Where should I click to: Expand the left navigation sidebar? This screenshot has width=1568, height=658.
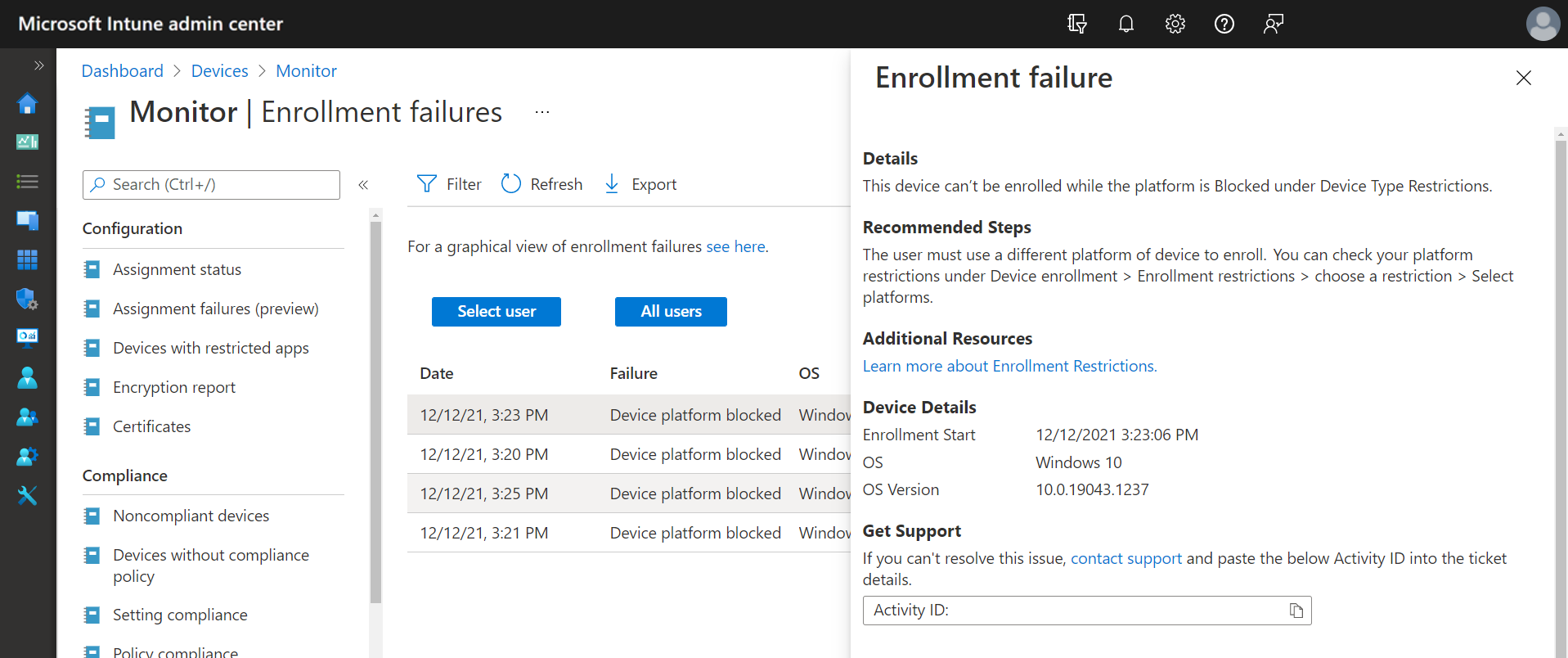tap(38, 65)
